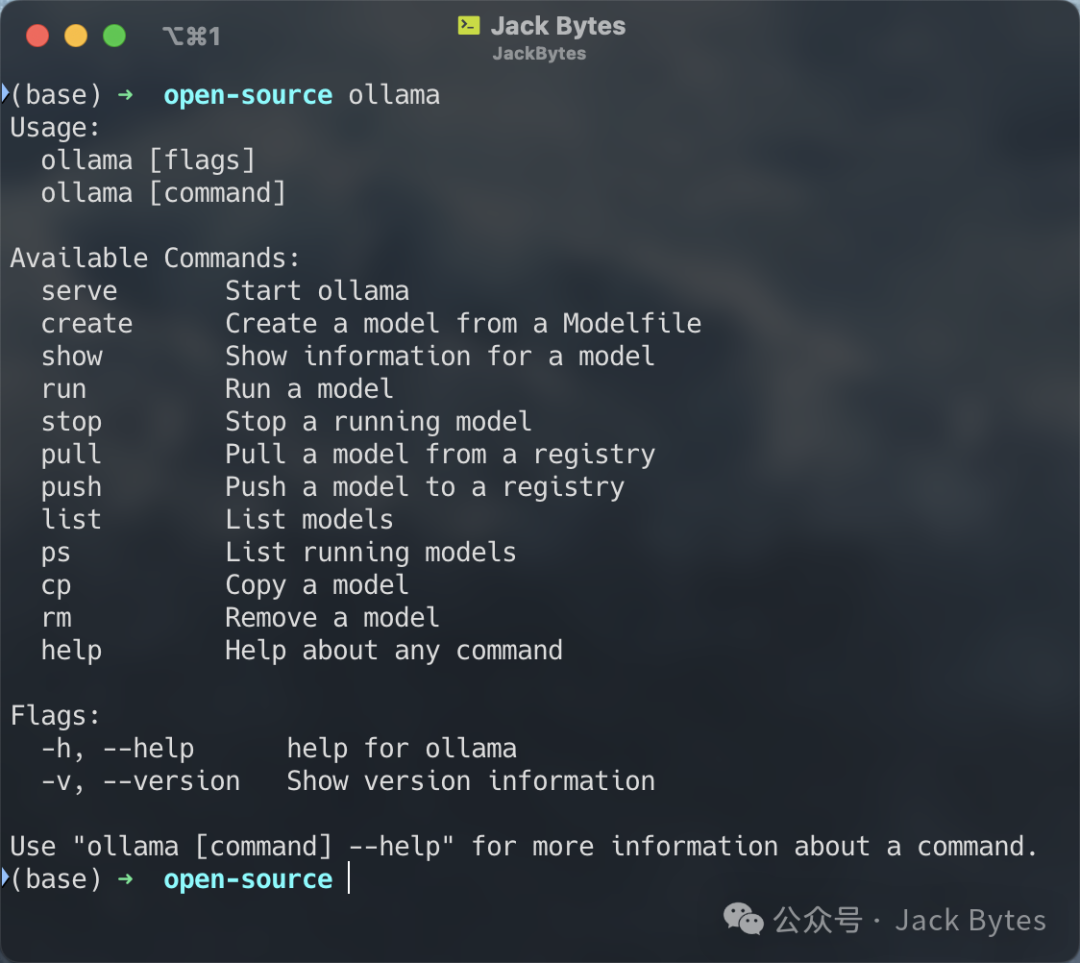Click the 'help' command name in commands list

tap(72, 651)
